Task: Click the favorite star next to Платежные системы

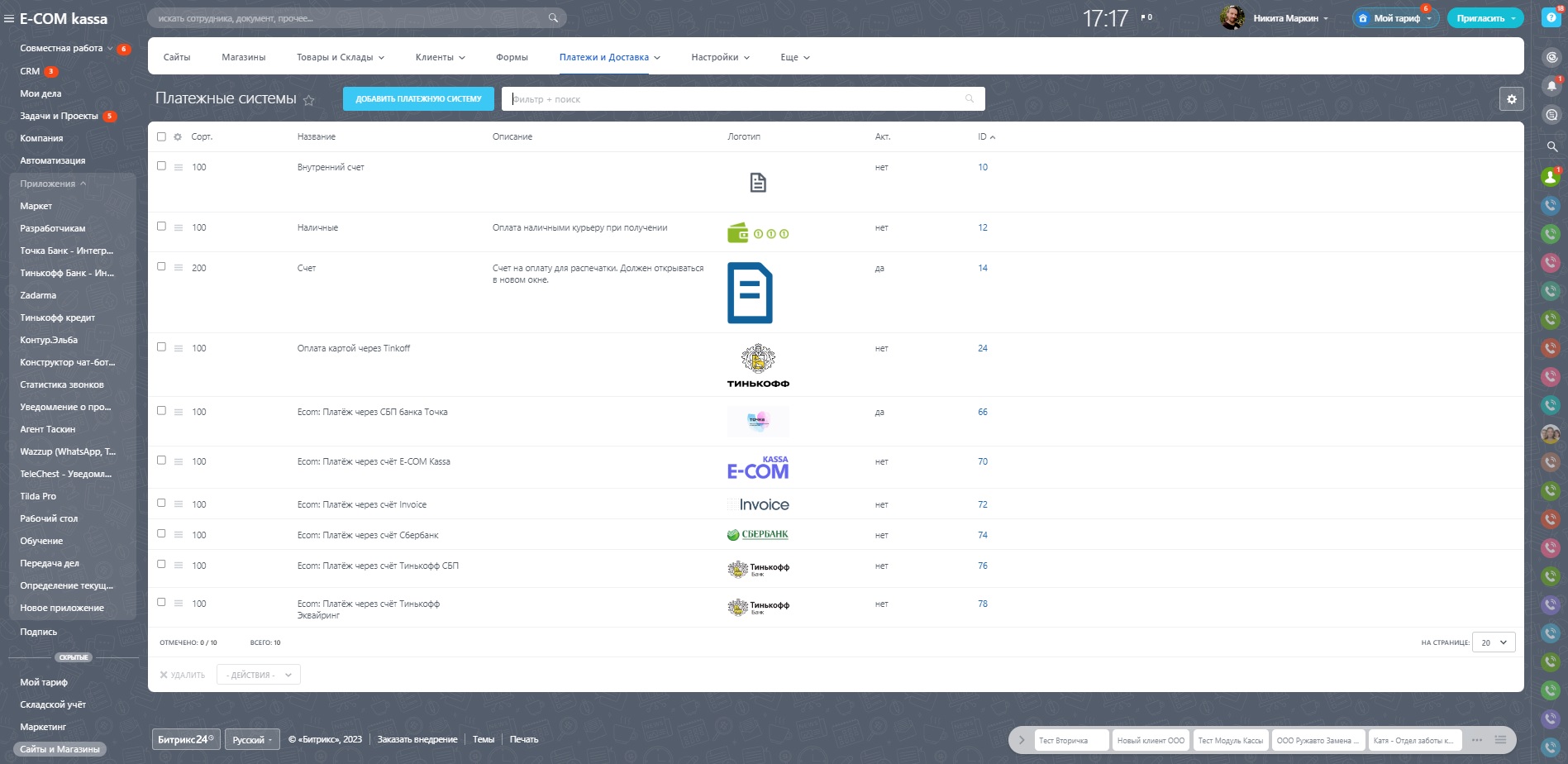Action: click(309, 100)
